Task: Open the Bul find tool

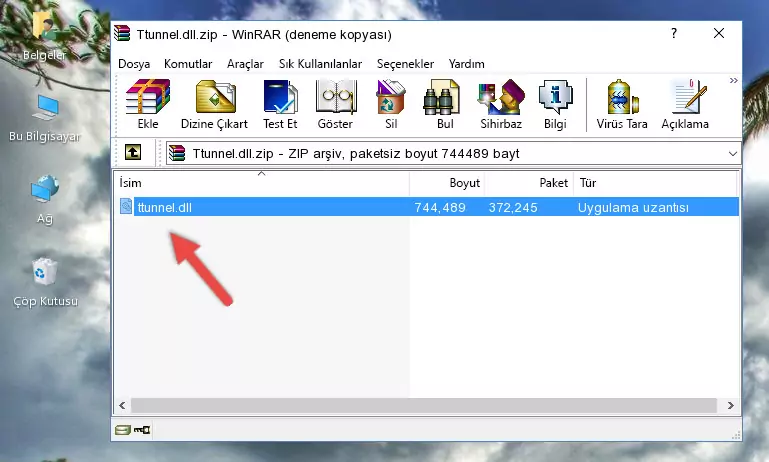Action: click(444, 104)
